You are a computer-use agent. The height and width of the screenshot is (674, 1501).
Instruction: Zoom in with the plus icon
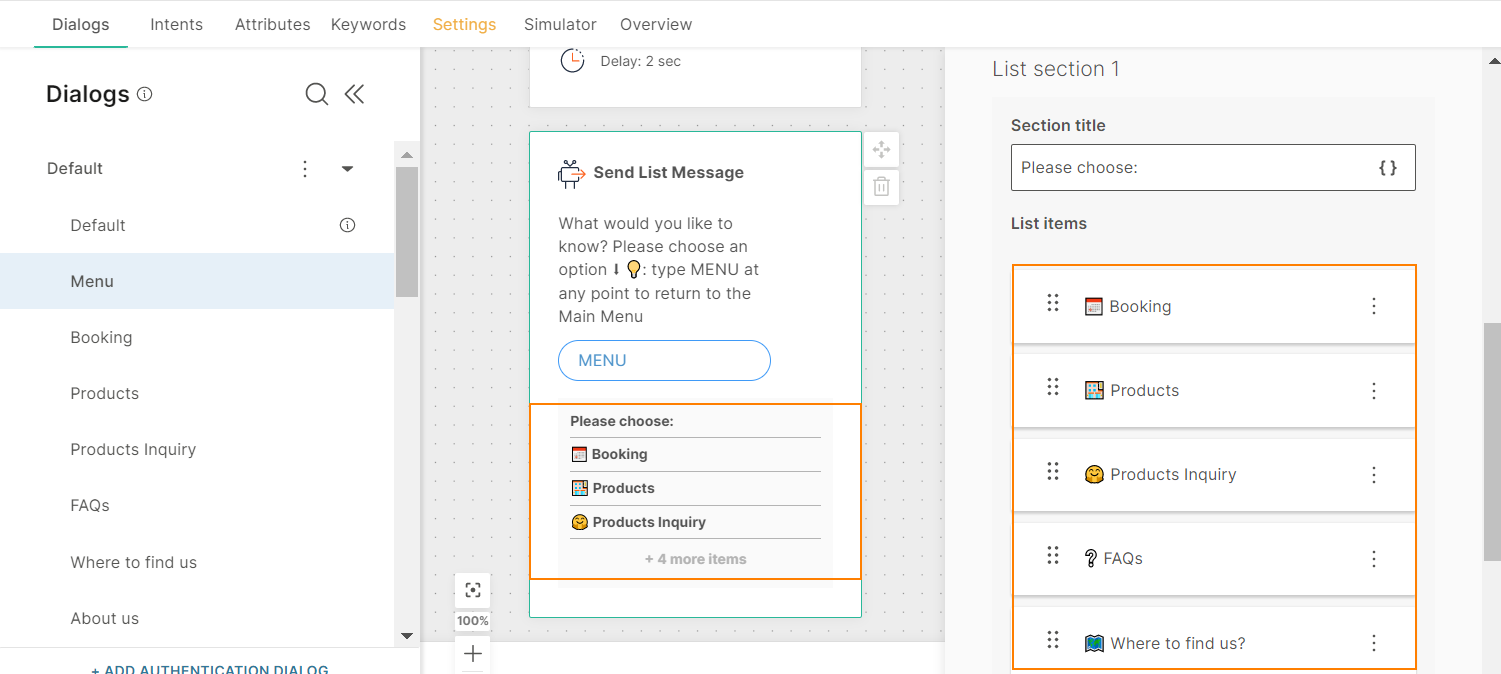[x=472, y=654]
